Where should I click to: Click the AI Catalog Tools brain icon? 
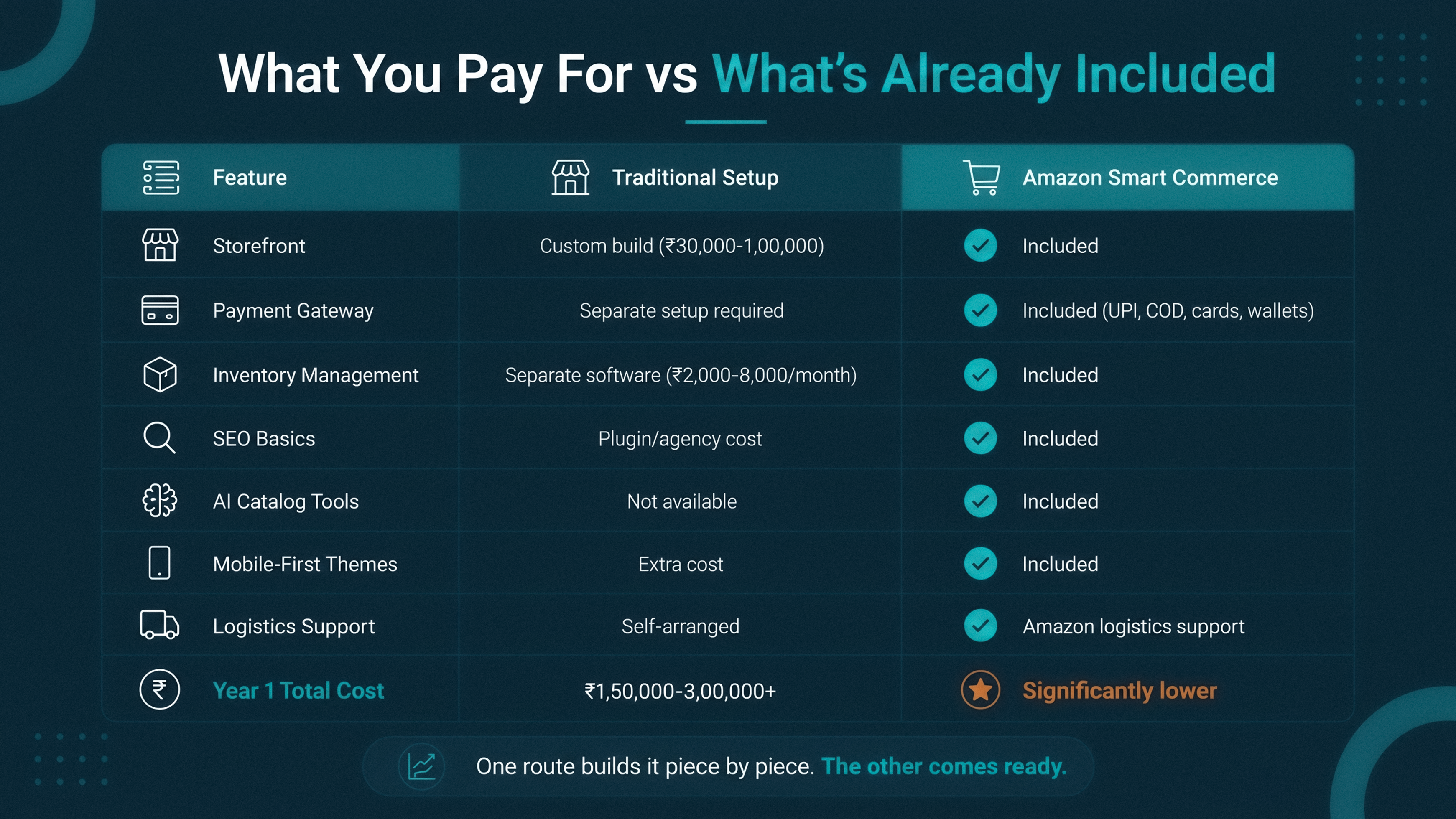pyautogui.click(x=159, y=501)
